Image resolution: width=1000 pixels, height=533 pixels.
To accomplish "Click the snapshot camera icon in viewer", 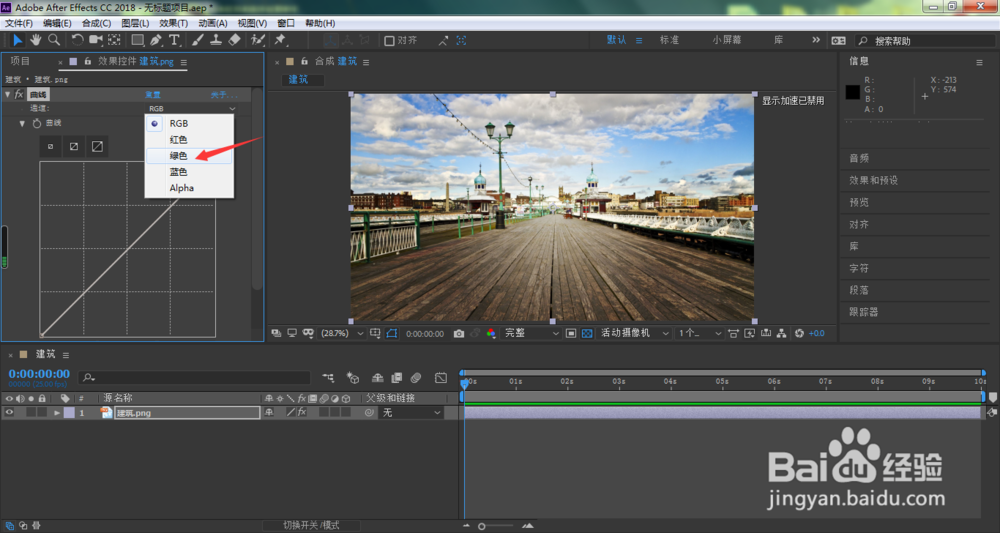I will [458, 333].
